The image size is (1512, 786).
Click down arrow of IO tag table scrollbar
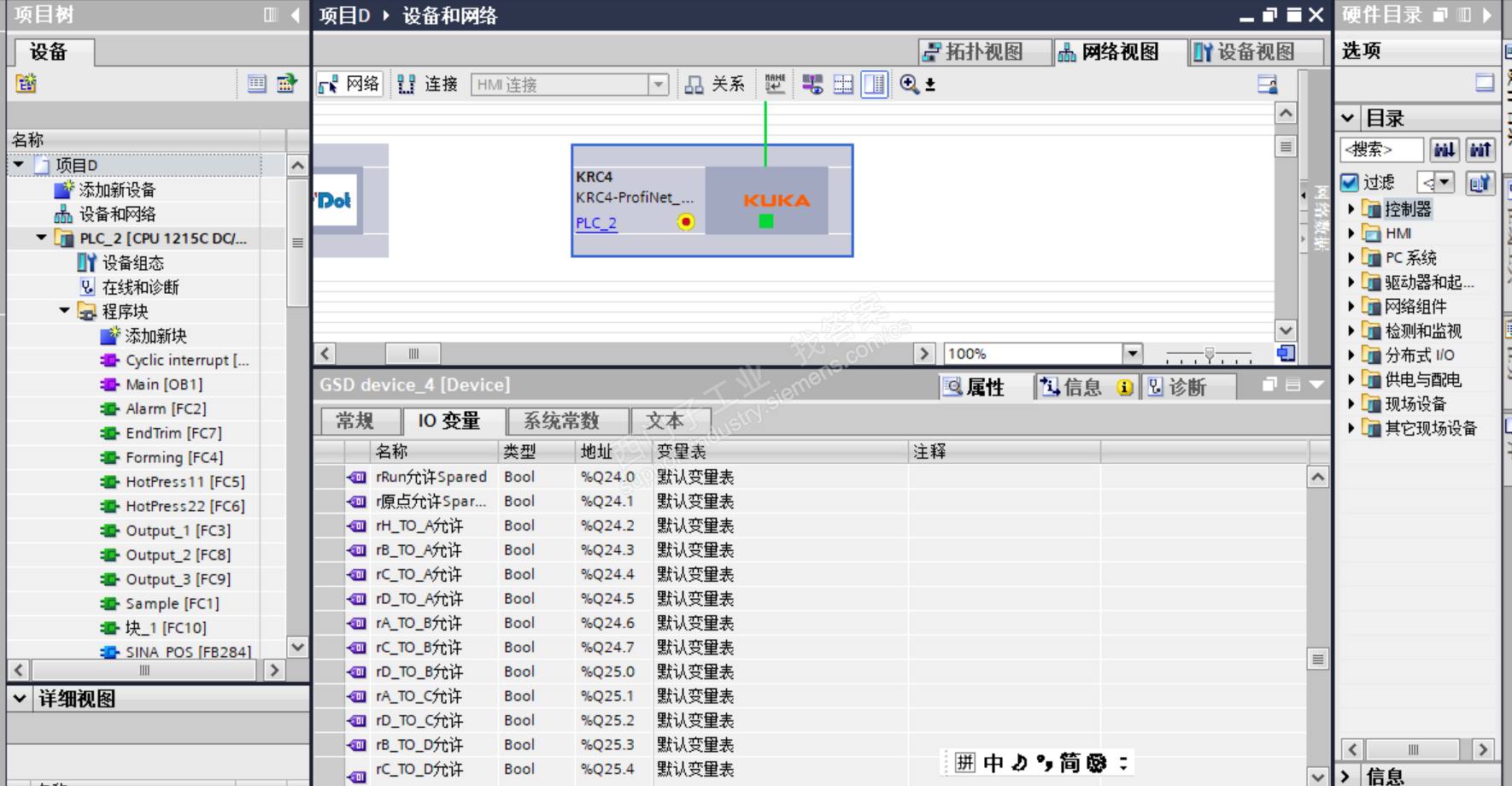click(x=1318, y=777)
